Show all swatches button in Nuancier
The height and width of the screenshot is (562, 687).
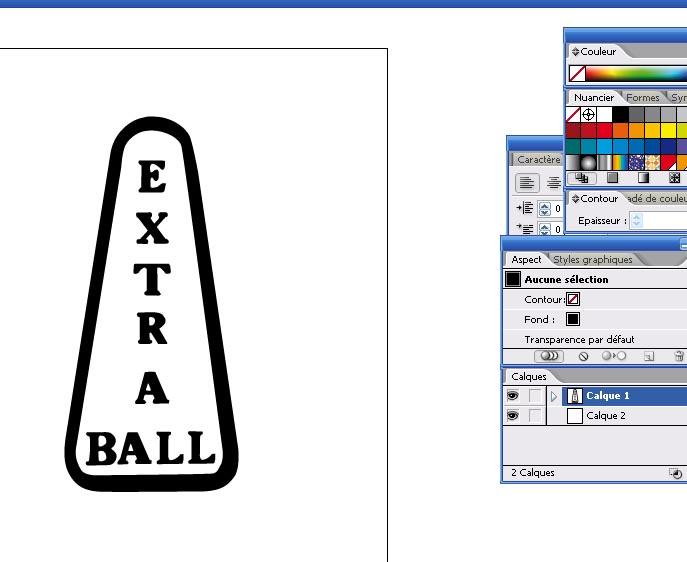[x=582, y=178]
